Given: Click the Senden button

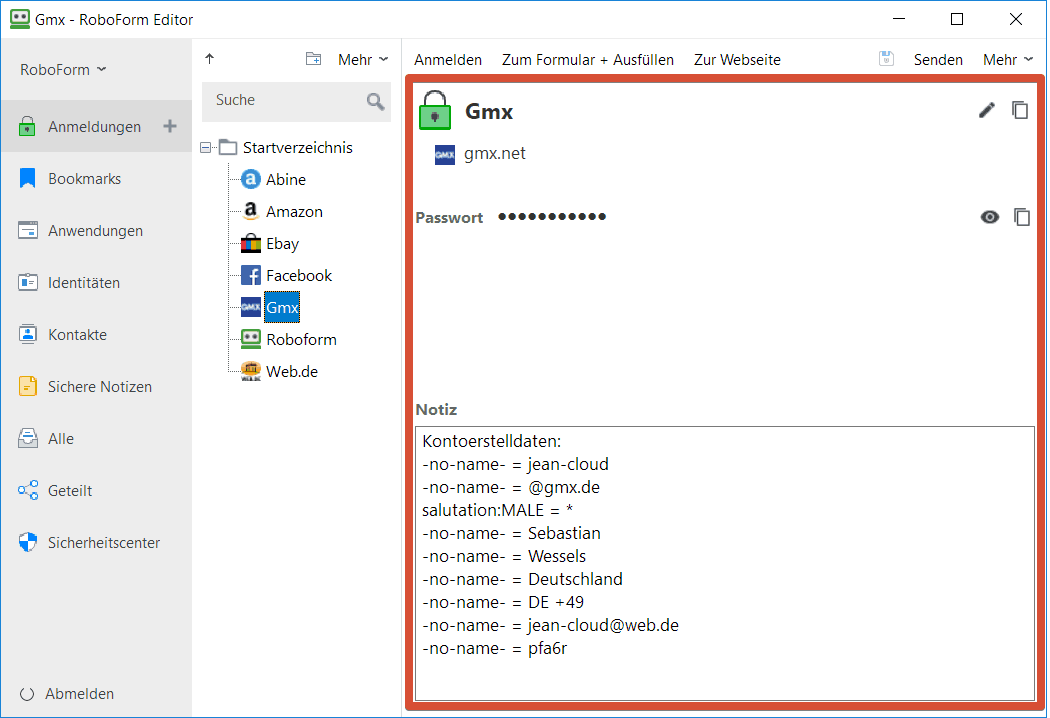Looking at the screenshot, I should [938, 60].
